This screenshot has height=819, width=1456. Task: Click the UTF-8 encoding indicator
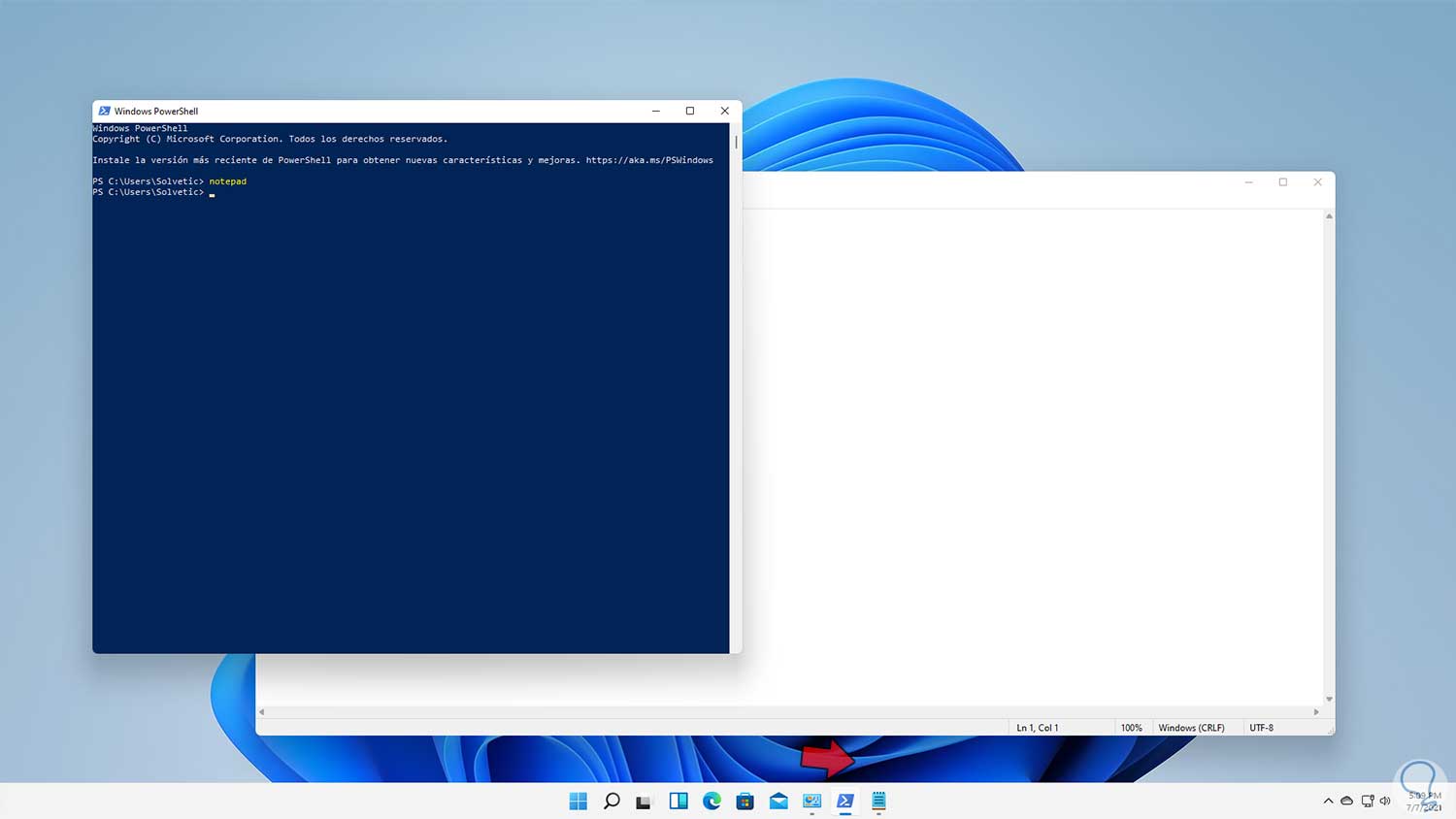[1262, 728]
